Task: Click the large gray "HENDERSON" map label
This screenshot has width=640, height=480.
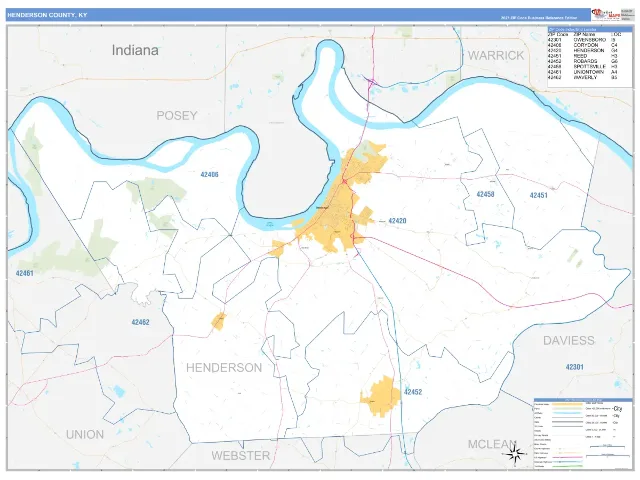Action: [224, 368]
